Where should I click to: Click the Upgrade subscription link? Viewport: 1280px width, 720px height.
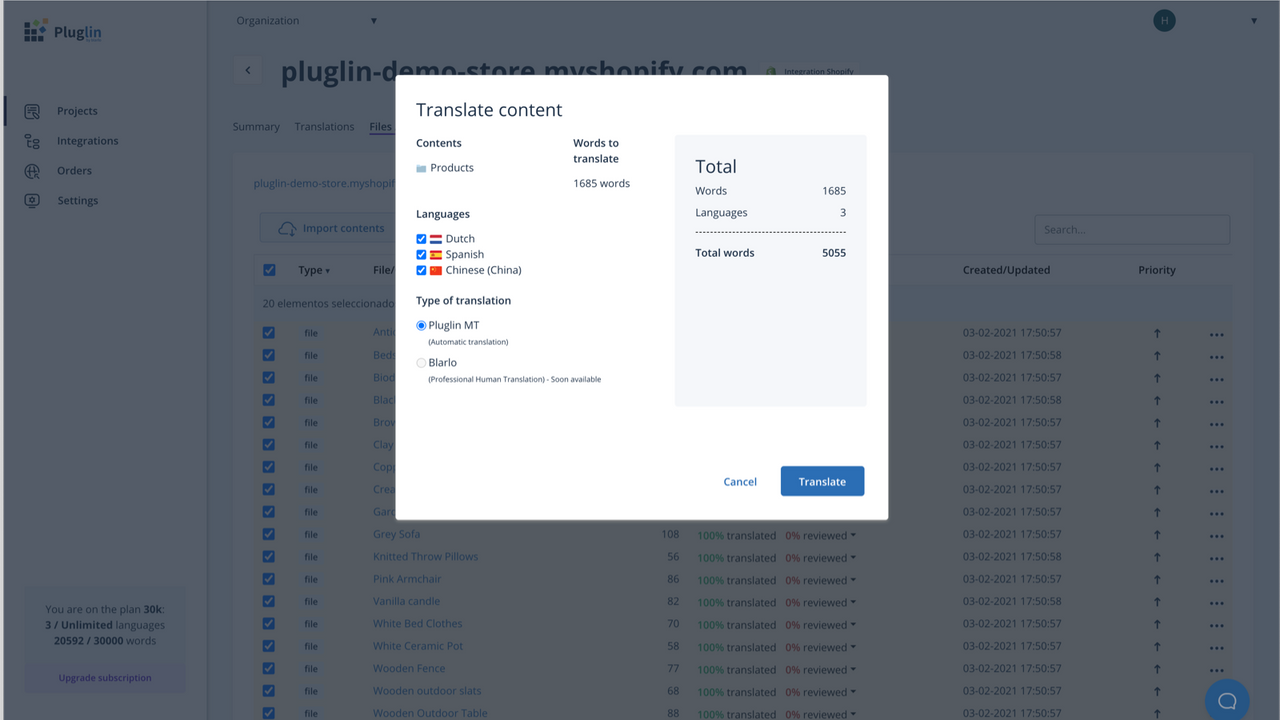(104, 677)
